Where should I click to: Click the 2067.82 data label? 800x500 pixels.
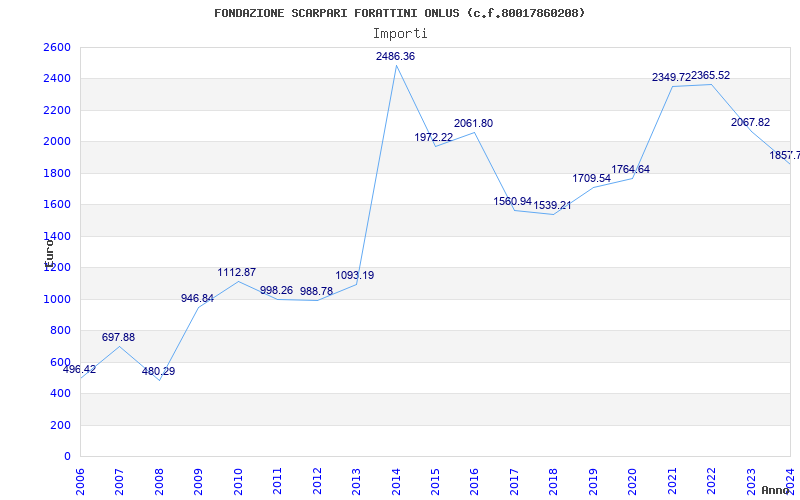coord(751,122)
